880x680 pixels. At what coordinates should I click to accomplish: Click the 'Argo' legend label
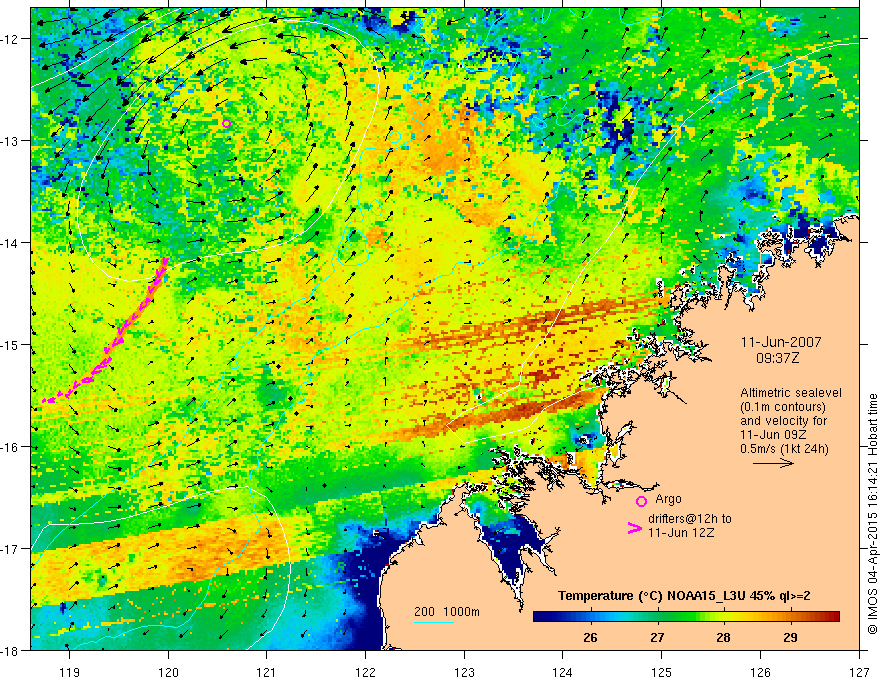(x=668, y=499)
